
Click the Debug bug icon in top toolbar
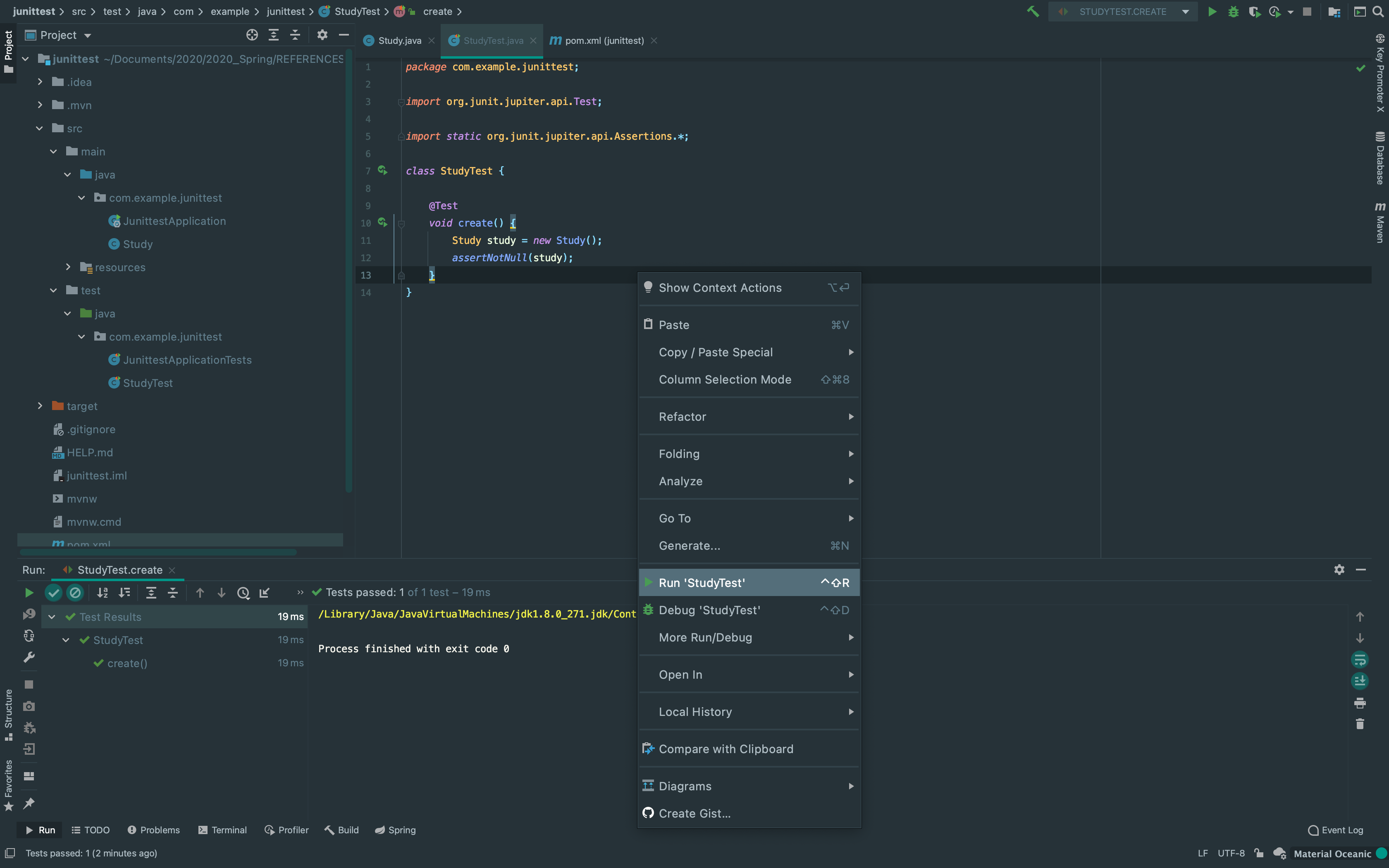coord(1233,12)
